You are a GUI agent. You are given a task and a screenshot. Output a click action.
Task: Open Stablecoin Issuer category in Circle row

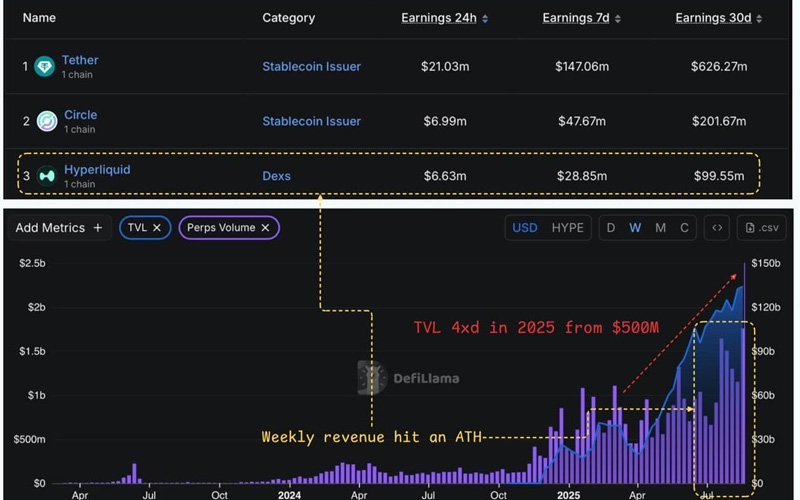[311, 121]
